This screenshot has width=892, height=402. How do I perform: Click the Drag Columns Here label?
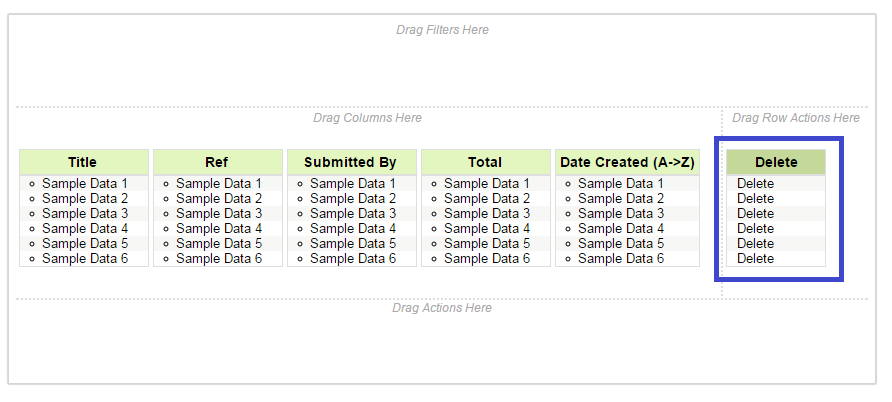[367, 118]
